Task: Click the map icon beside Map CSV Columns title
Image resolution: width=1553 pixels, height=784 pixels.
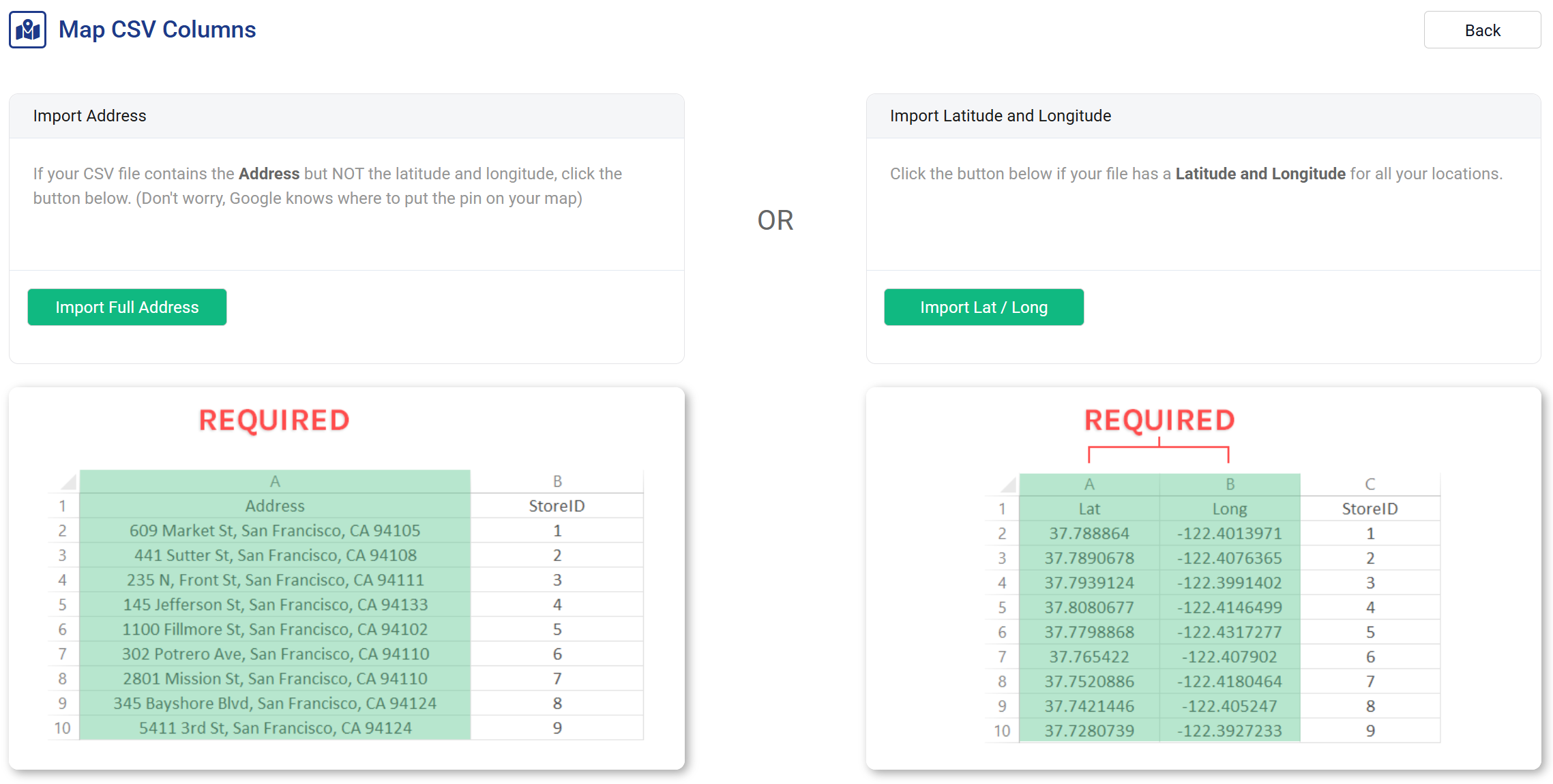Action: pos(27,29)
